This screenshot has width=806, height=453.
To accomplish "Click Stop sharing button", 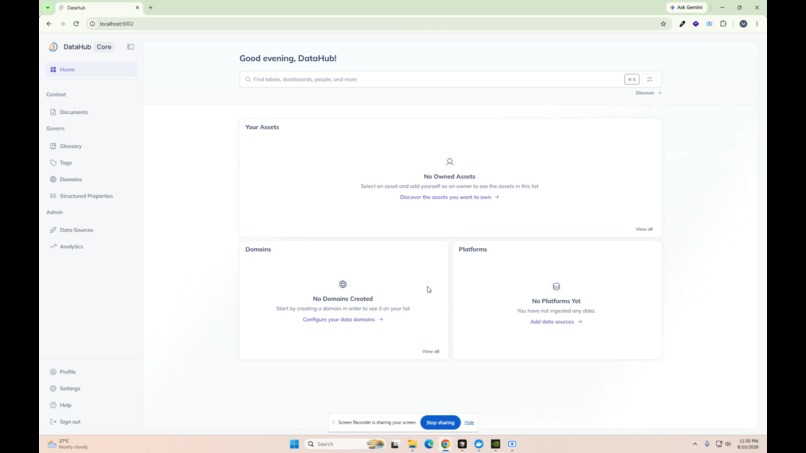I will coord(441,423).
